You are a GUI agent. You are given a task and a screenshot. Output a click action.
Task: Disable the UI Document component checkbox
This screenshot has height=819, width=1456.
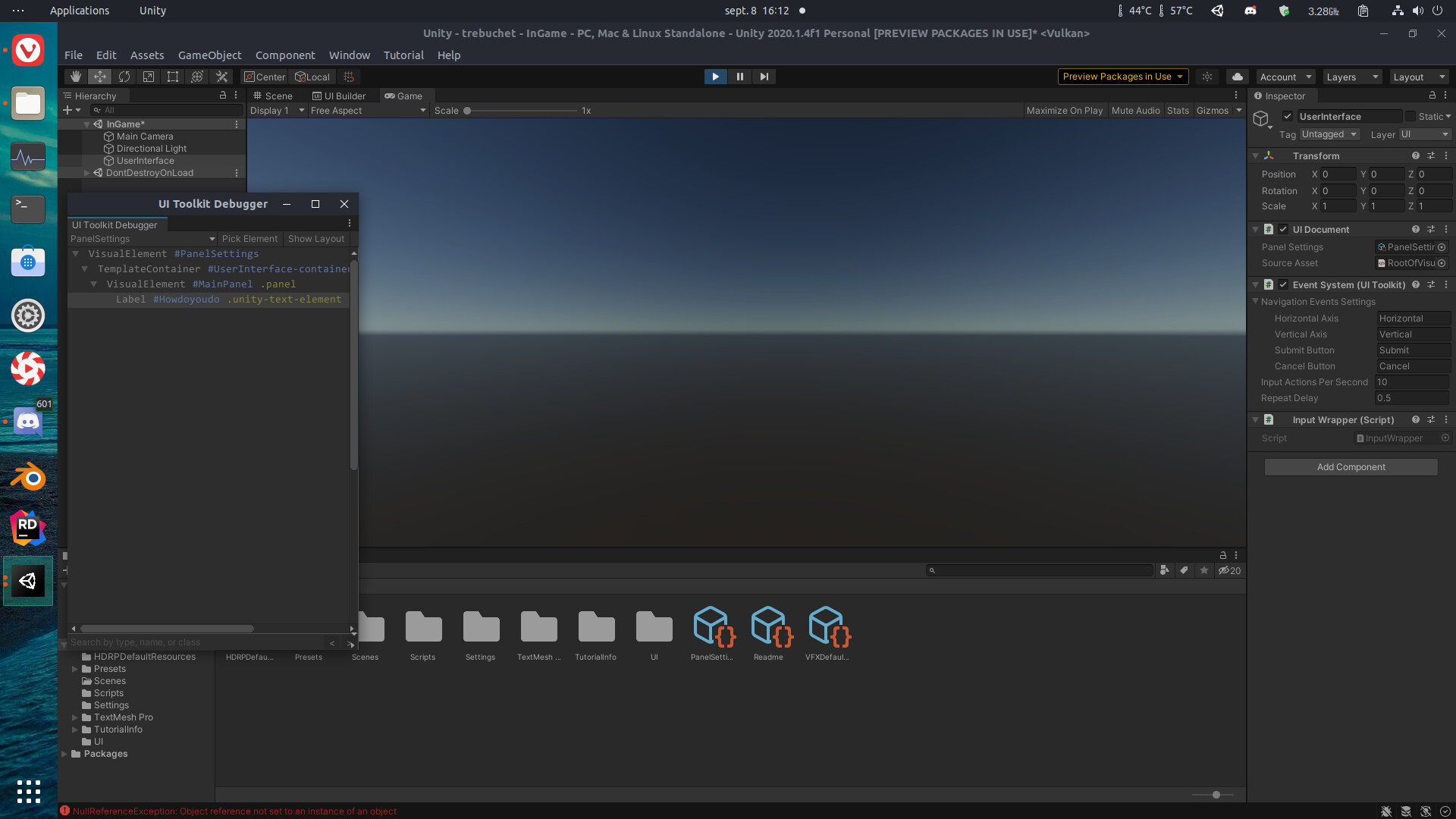point(1282,229)
